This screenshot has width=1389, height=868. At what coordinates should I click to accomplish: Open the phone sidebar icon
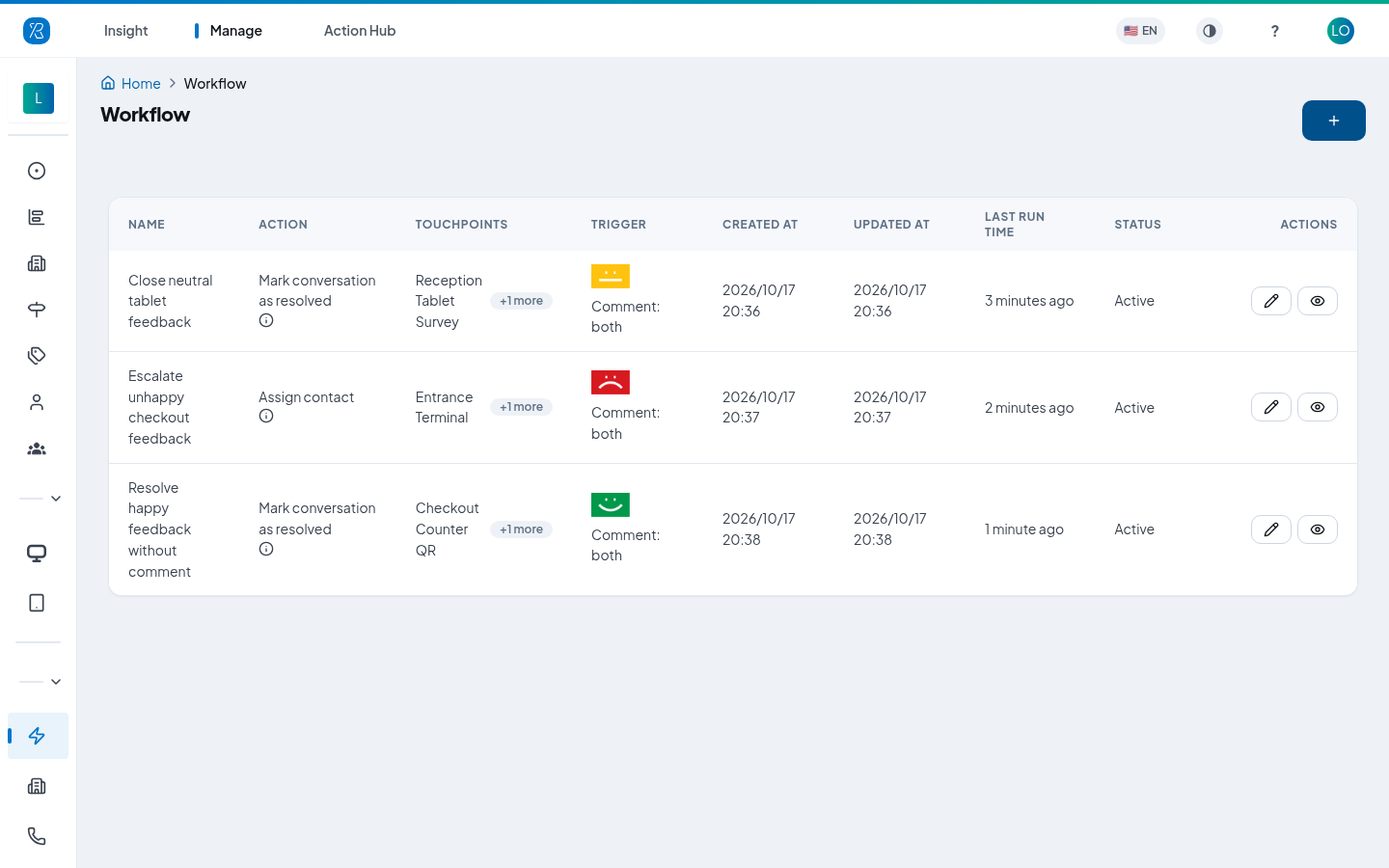37,836
